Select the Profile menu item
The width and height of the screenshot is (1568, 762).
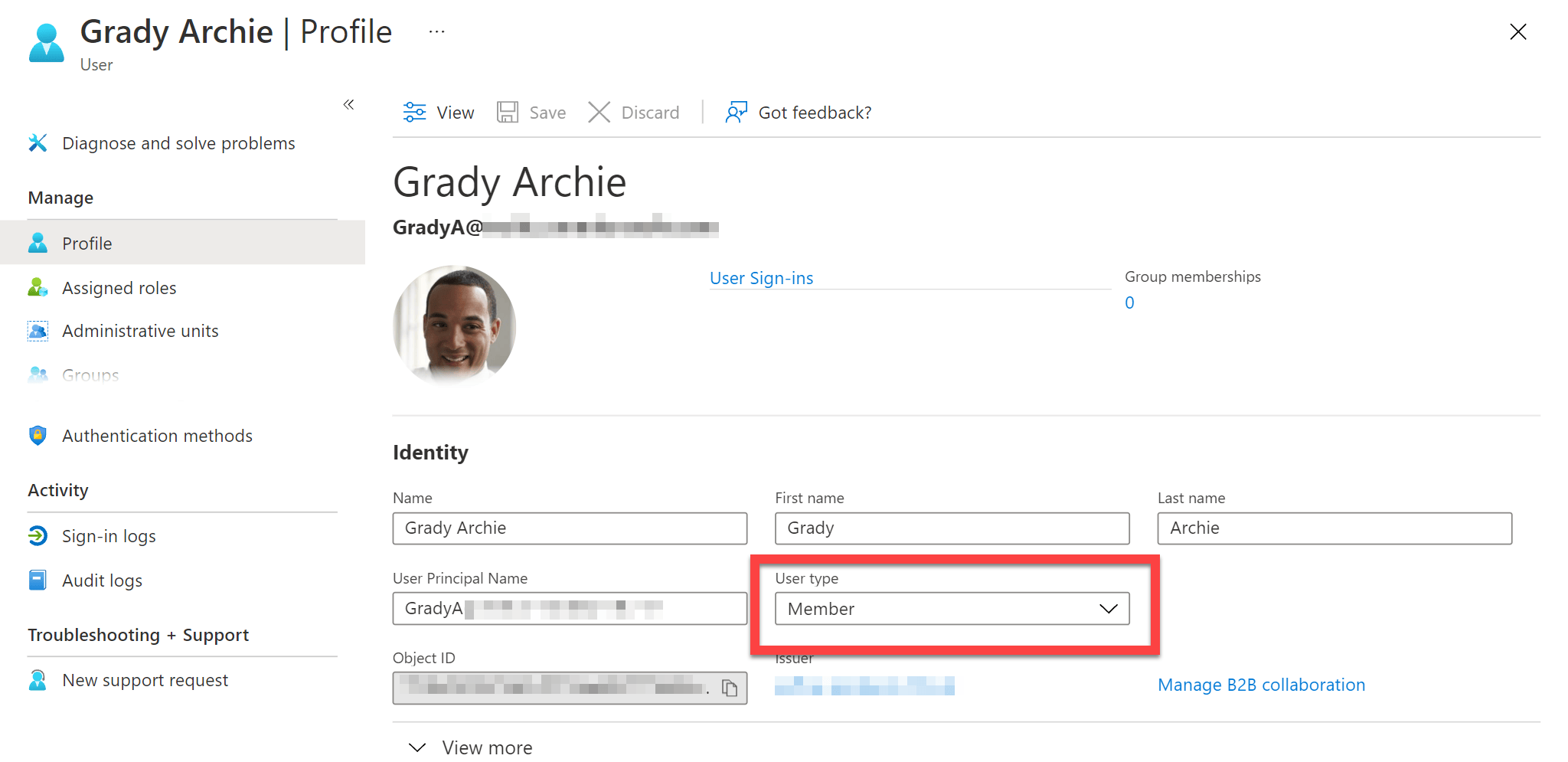click(182, 243)
